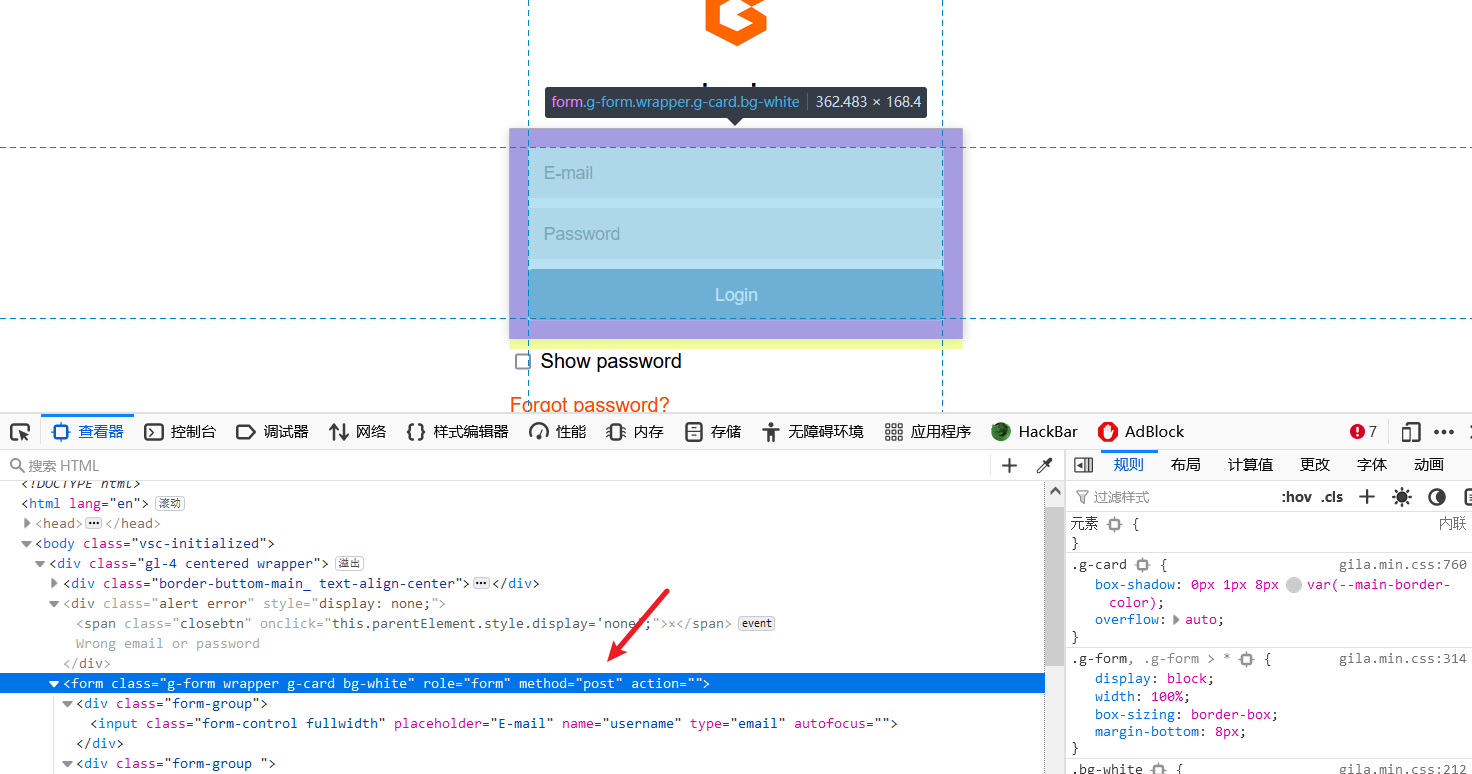
Task: Collapse the selected form g-form node
Action: pyautogui.click(x=55, y=684)
